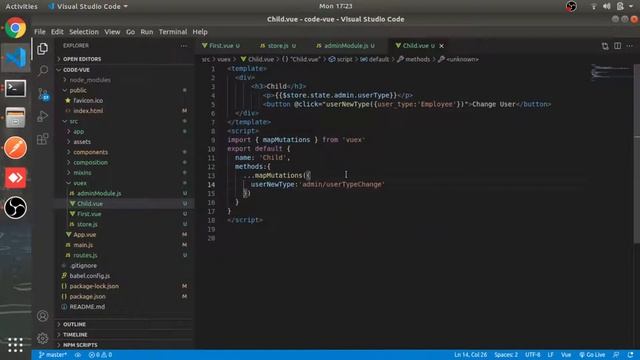Show all applications grid in the dock
This screenshot has width=640, height=360.
pyautogui.click(x=16, y=344)
